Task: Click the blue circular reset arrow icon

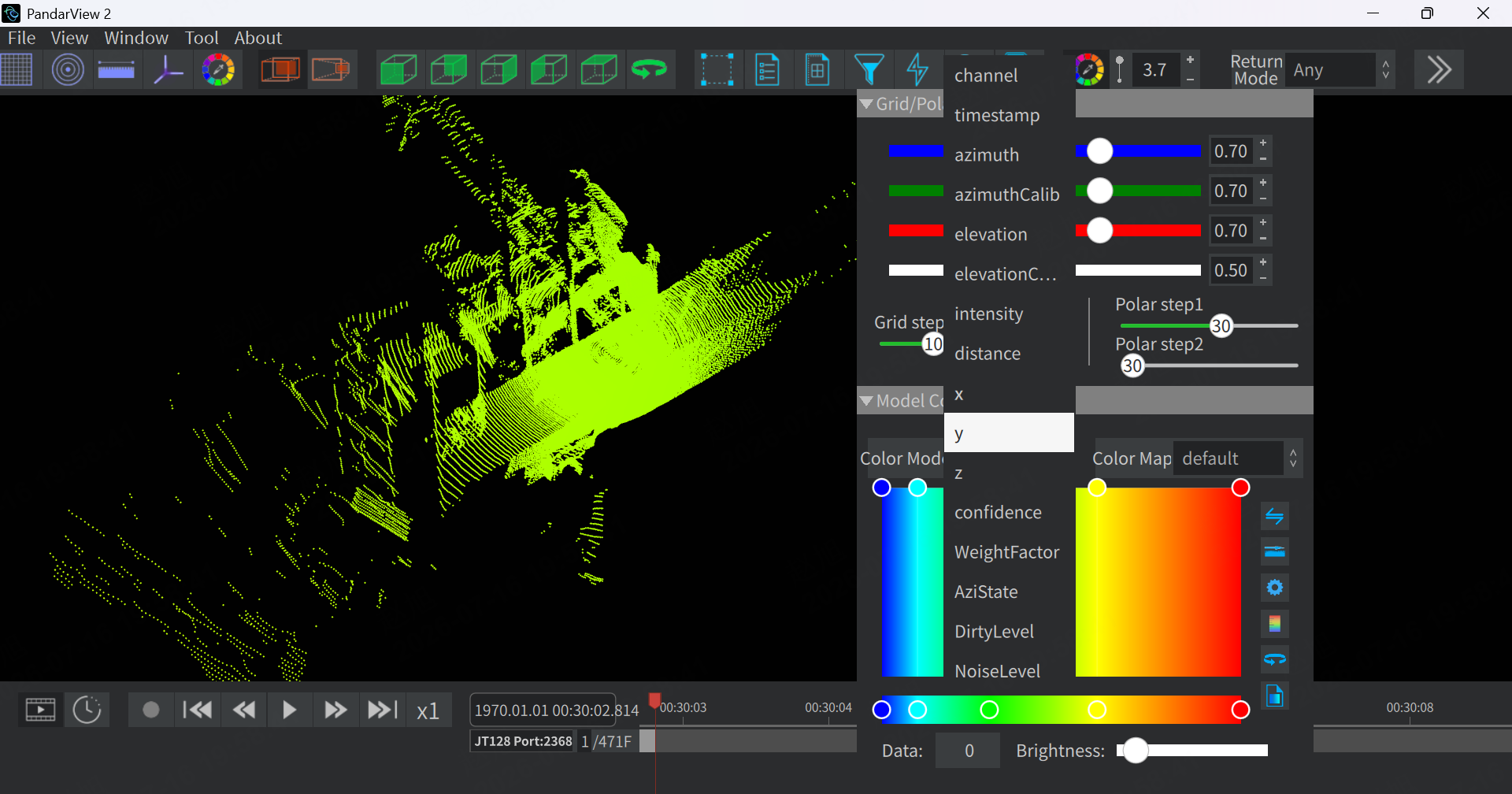Action: 1274,659
